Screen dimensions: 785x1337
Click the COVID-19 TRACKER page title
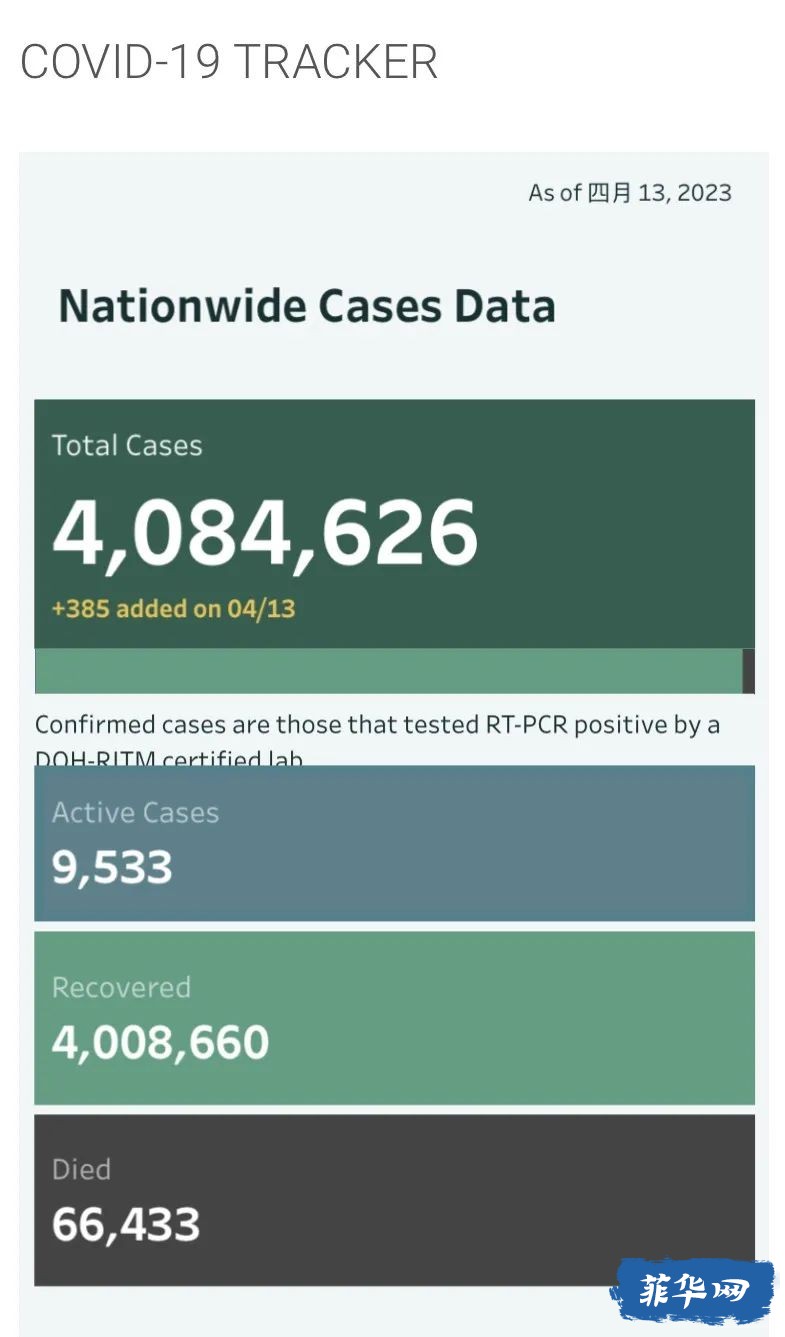(x=229, y=62)
